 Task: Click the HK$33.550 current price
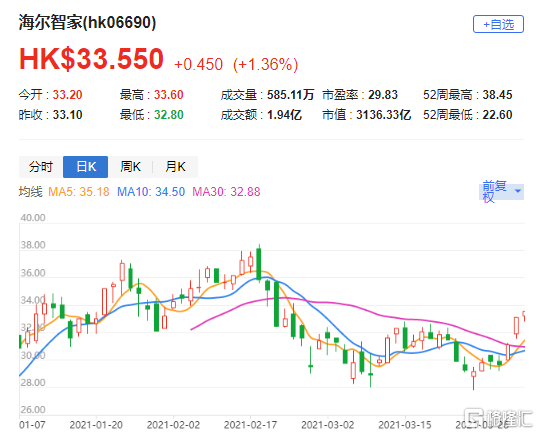[91, 59]
